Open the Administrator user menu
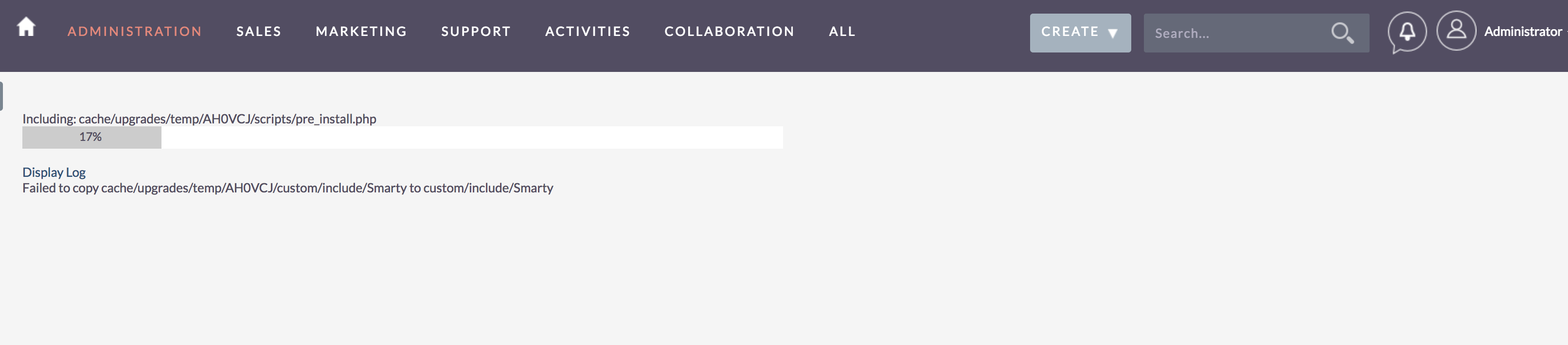The height and width of the screenshot is (345, 1568). click(1522, 32)
